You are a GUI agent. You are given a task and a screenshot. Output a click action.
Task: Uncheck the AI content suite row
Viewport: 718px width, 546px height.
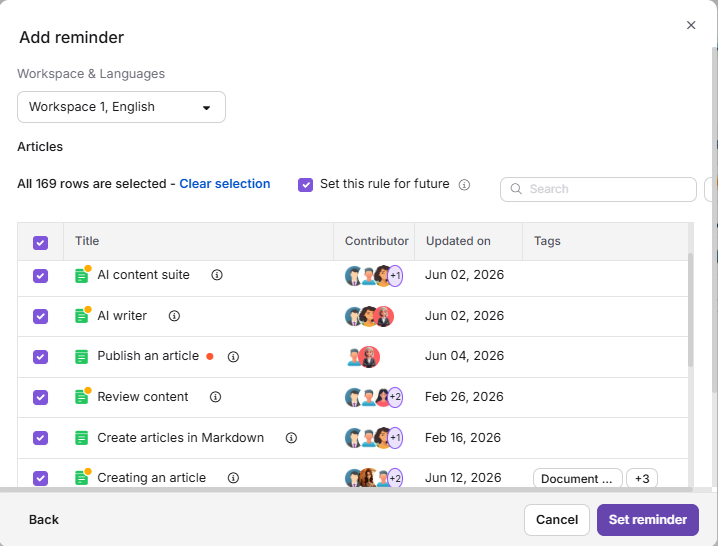40,276
